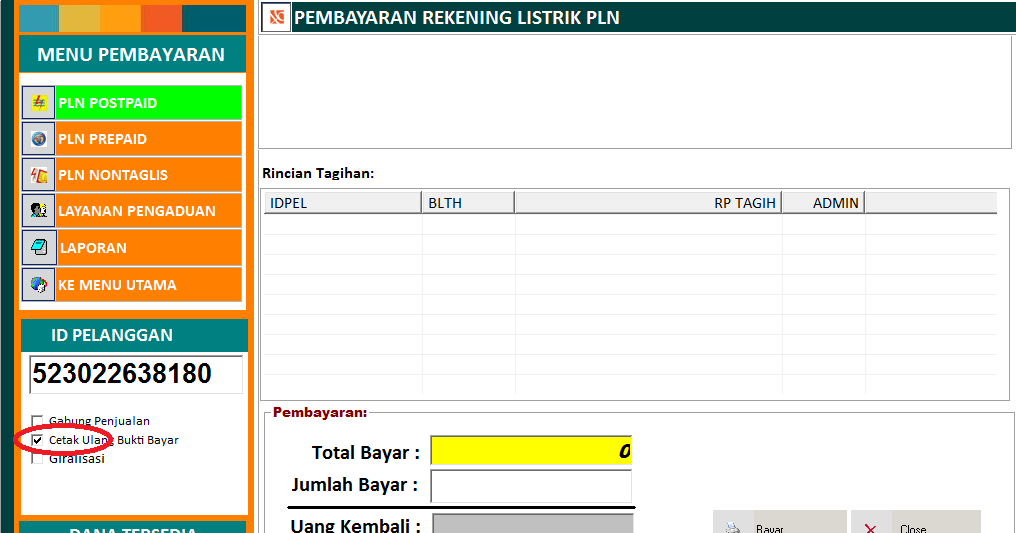Open the PLN NONTAGLIS menu
Image resolution: width=1016 pixels, height=533 pixels.
click(148, 175)
